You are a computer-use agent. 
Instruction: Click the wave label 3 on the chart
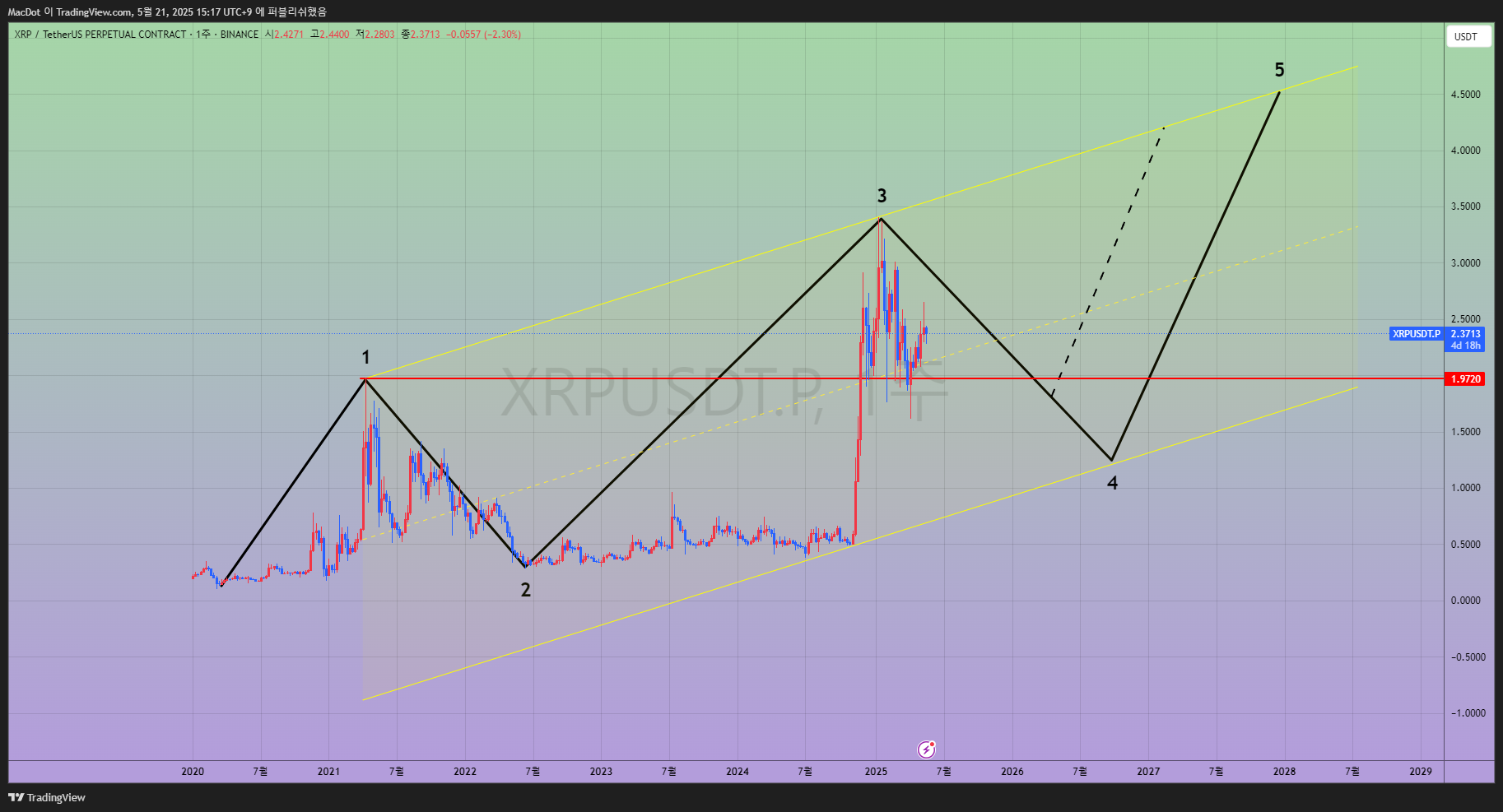pos(882,196)
